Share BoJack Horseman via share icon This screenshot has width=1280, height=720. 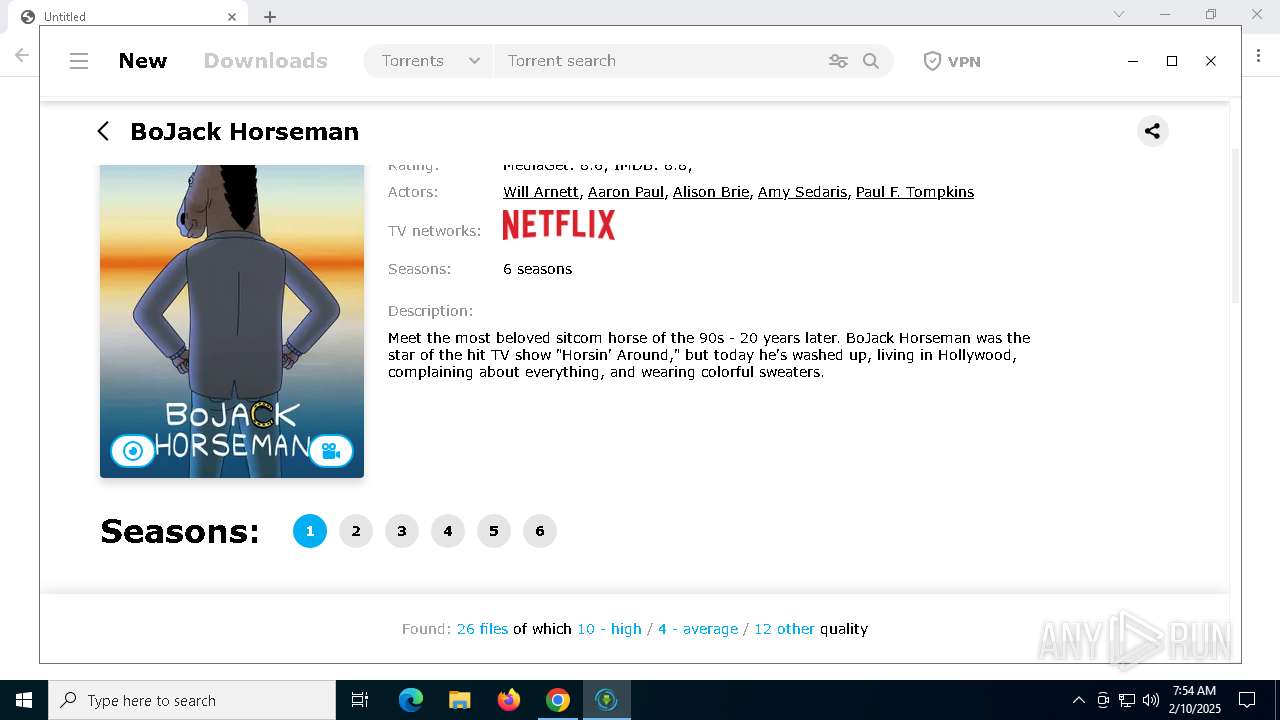point(1152,131)
